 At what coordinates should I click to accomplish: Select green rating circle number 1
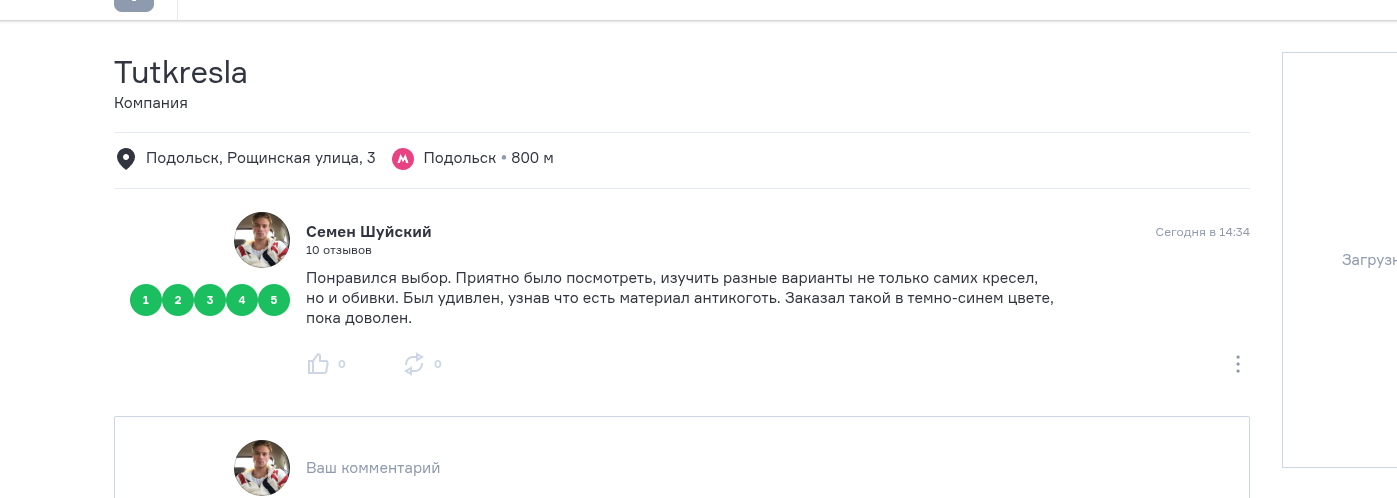[146, 300]
